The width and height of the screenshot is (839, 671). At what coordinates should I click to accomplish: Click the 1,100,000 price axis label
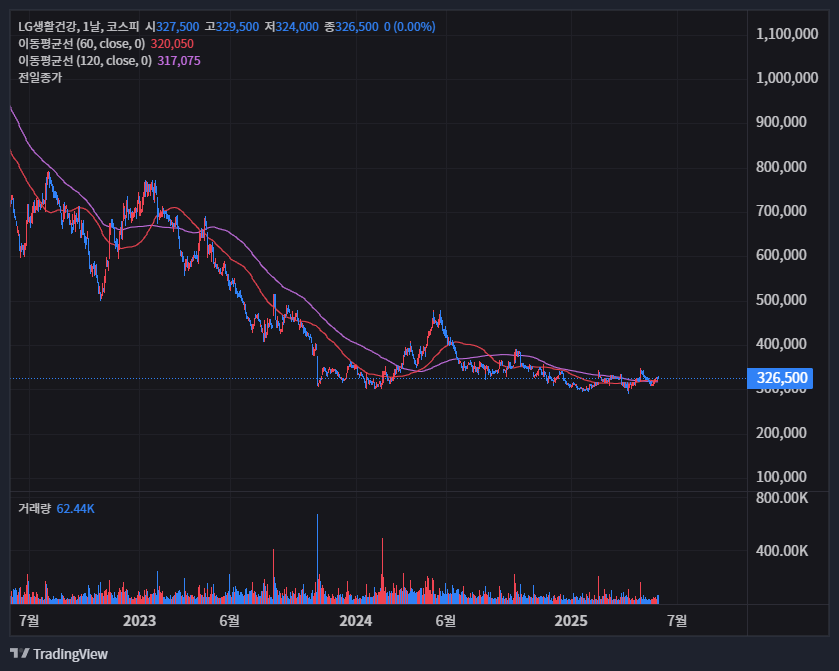(787, 34)
